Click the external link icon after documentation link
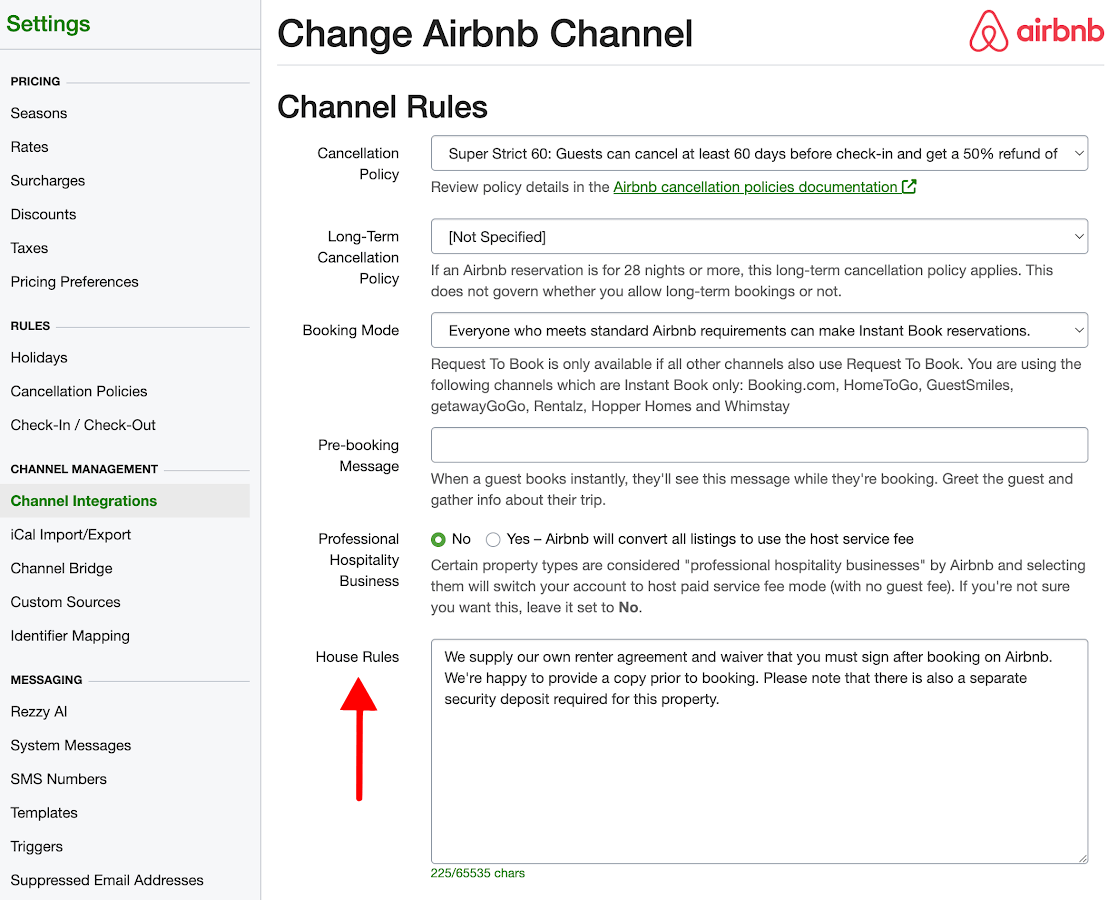1118x900 pixels. point(909,187)
